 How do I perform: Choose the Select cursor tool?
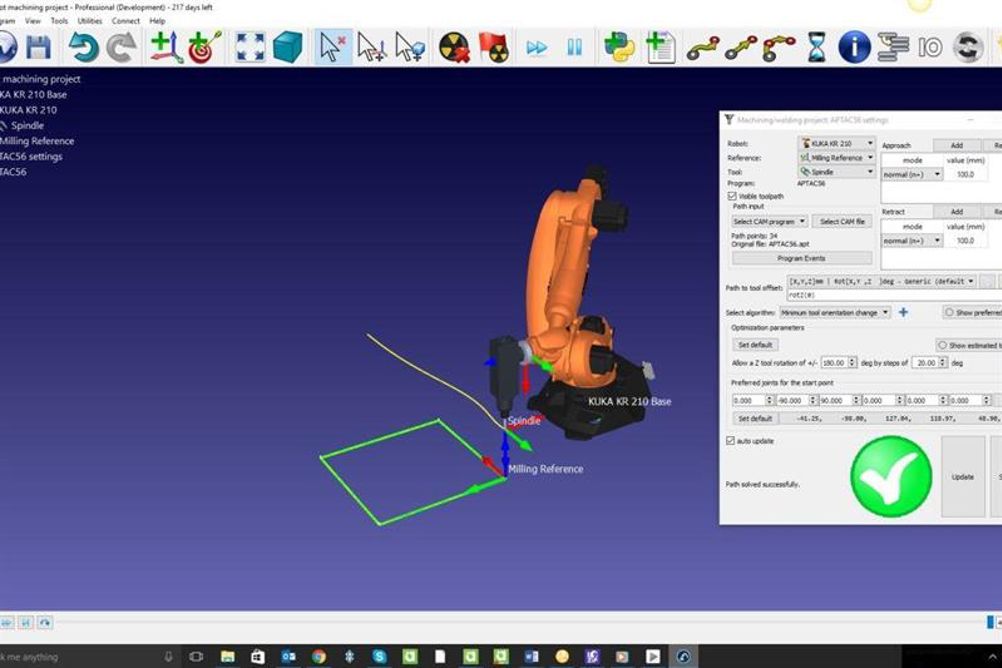click(333, 47)
